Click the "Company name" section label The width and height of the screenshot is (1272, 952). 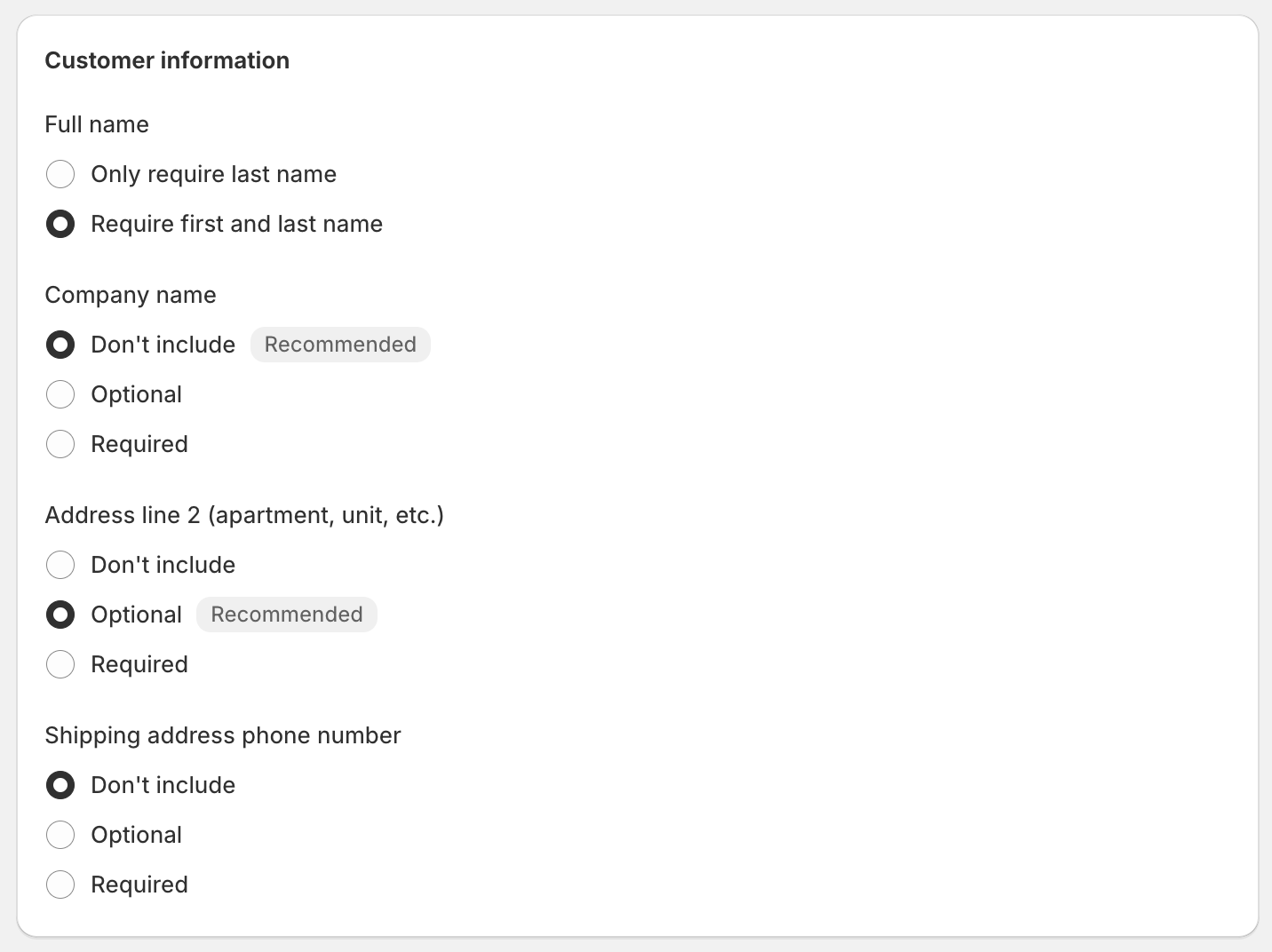click(x=130, y=295)
